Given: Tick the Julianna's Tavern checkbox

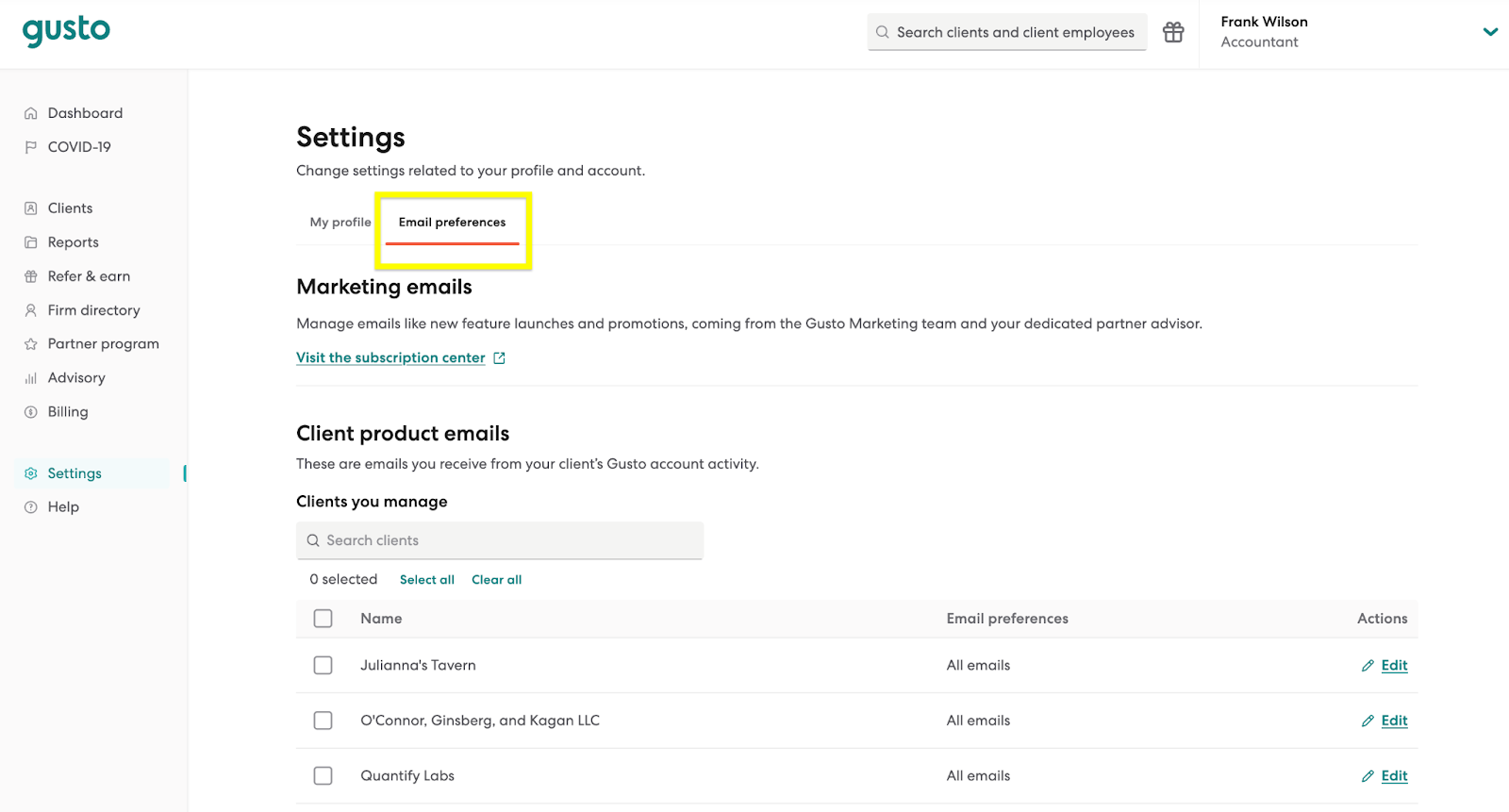Looking at the screenshot, I should coord(323,666).
